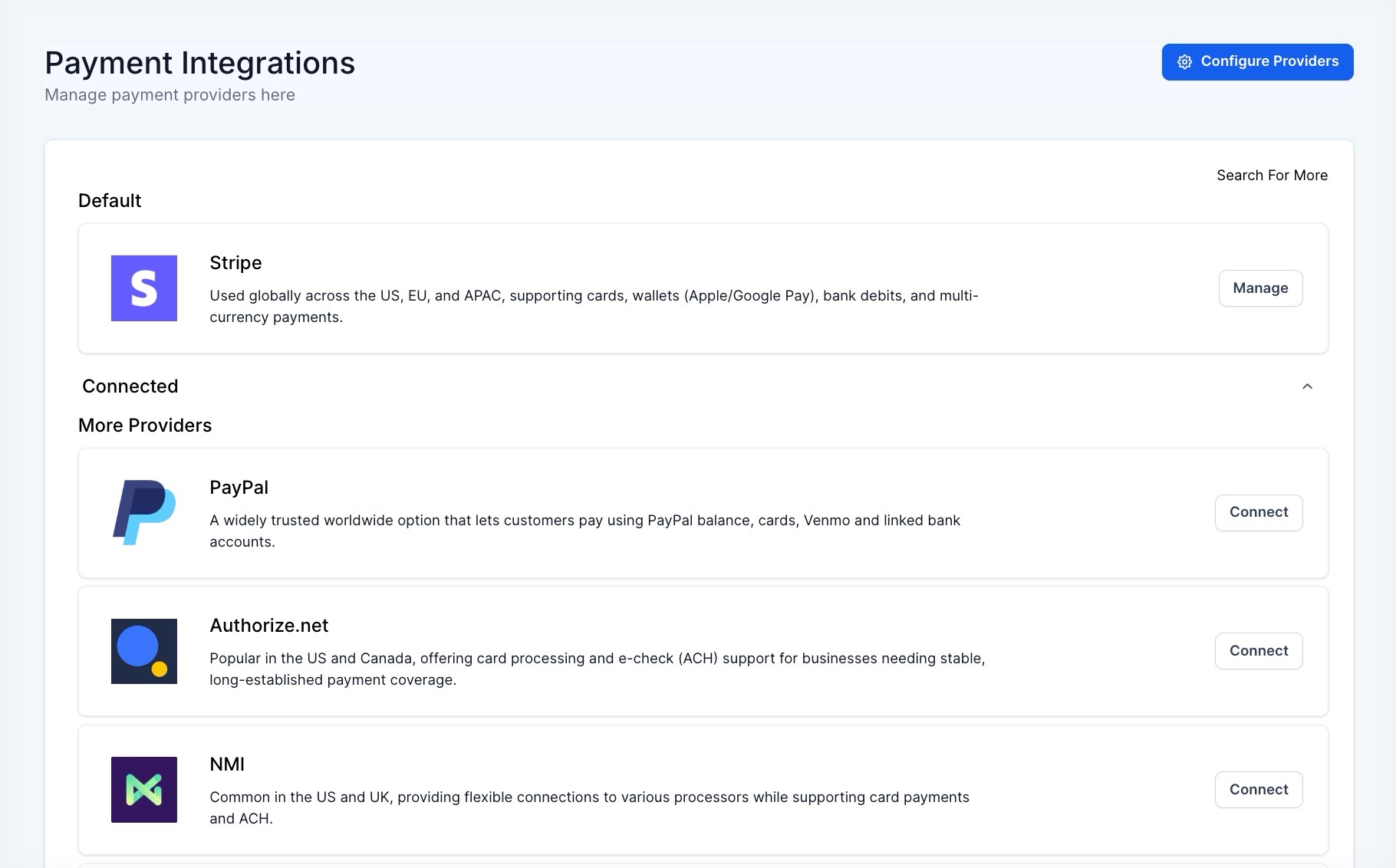Viewport: 1396px width, 868px height.
Task: Click the Authorize.net logo icon
Action: coord(144,651)
